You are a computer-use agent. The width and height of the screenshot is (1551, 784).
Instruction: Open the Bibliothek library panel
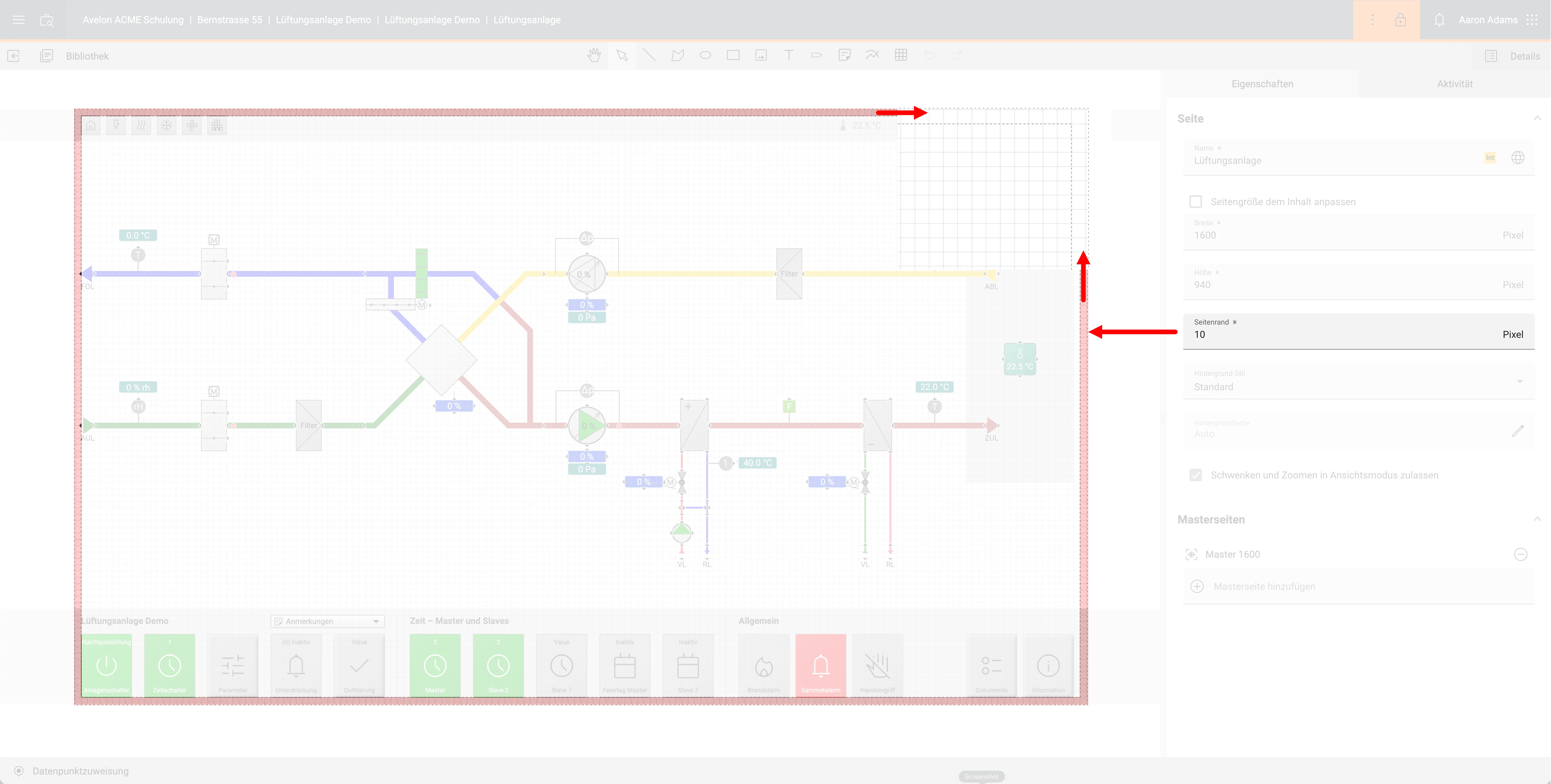(x=75, y=56)
